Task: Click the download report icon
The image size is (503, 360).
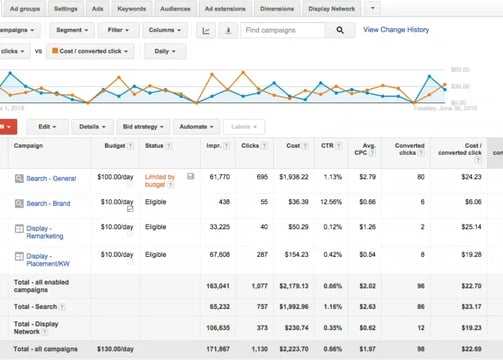Action: coord(228,30)
